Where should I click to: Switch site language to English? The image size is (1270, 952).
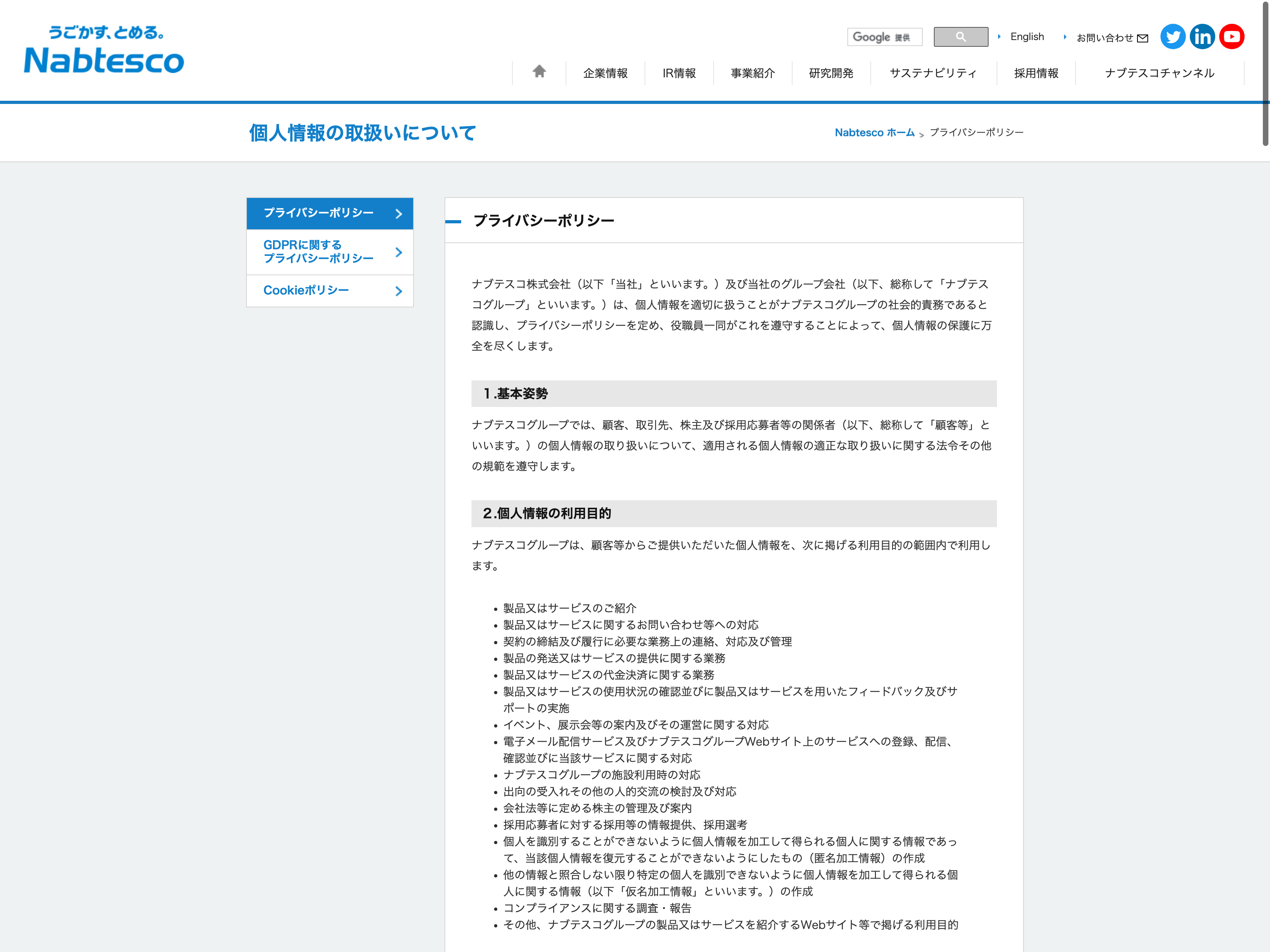[1027, 37]
